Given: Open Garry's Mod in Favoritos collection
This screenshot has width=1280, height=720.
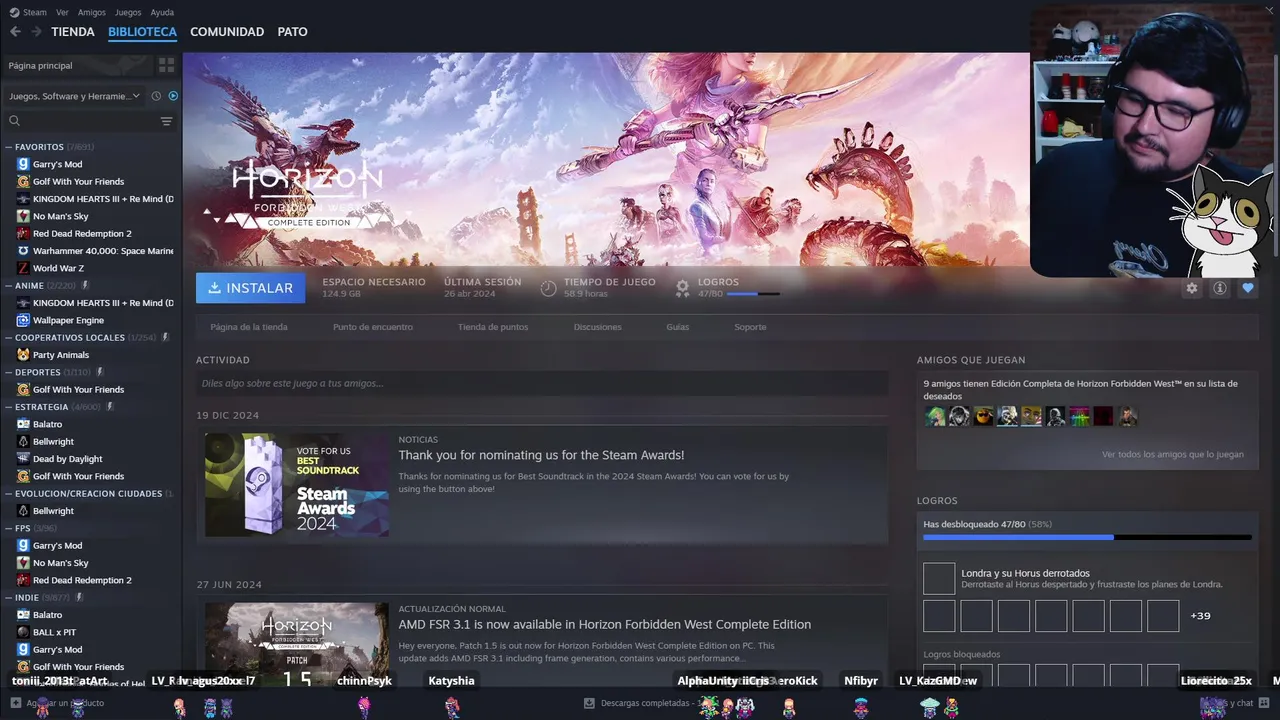Looking at the screenshot, I should pos(57,164).
